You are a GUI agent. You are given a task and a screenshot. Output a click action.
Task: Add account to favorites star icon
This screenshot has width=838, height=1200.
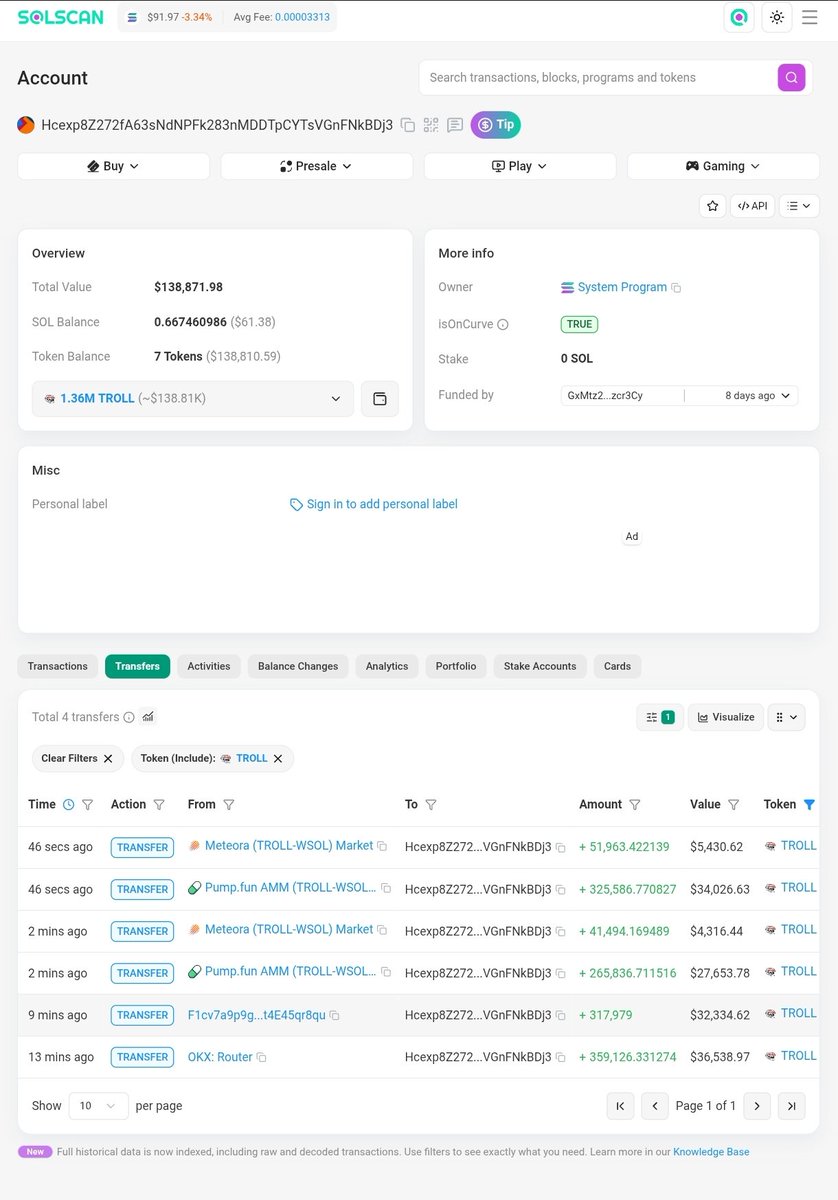[712, 206]
